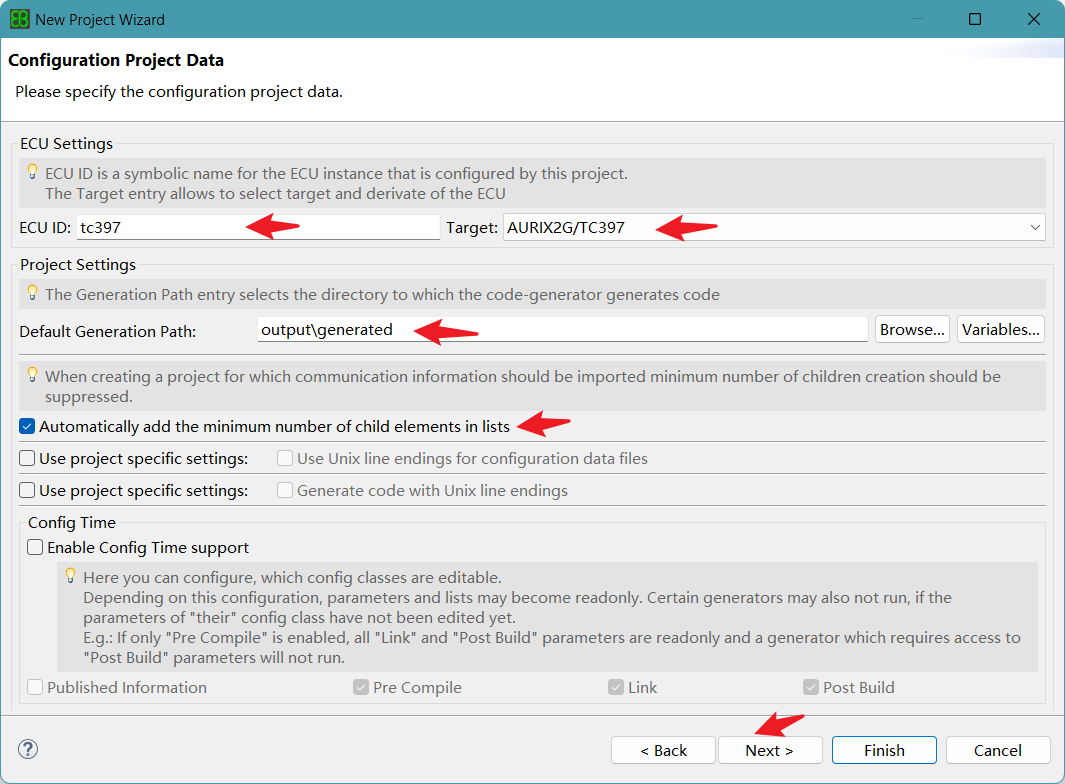The image size is (1065, 784).
Task: Click the ECU ID input field
Action: click(x=258, y=227)
